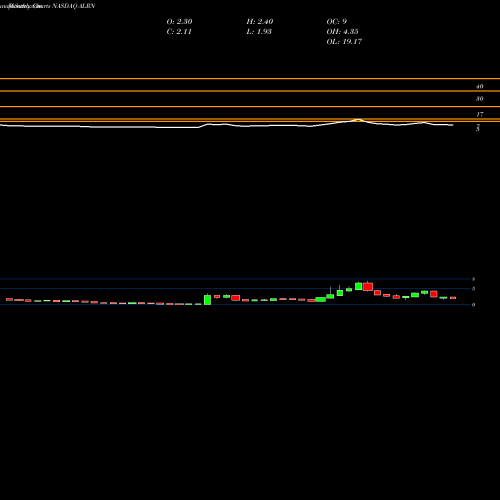Select the open value O: 2.30

coord(179,21)
